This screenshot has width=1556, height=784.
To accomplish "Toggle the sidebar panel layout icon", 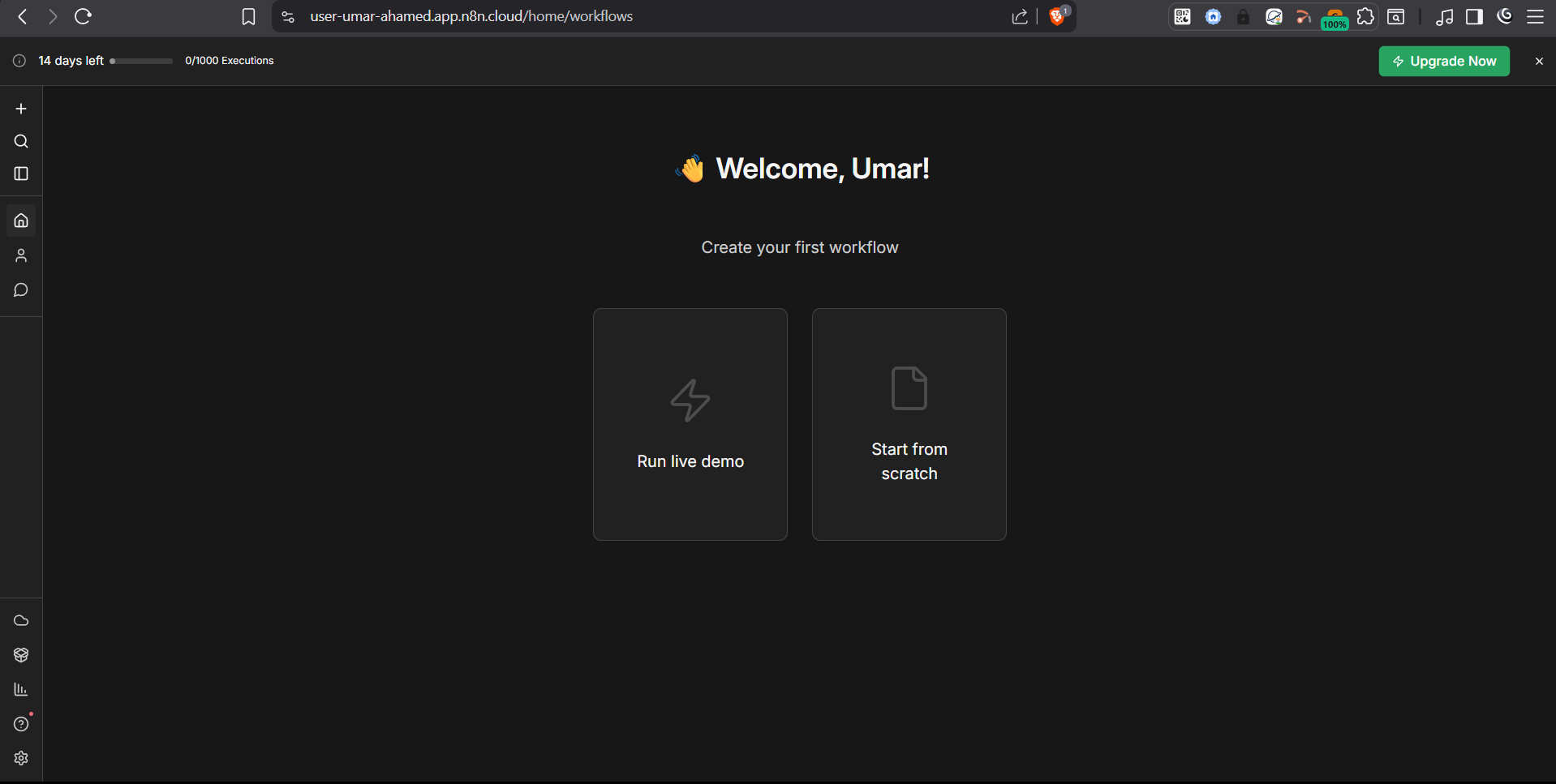I will [21, 174].
